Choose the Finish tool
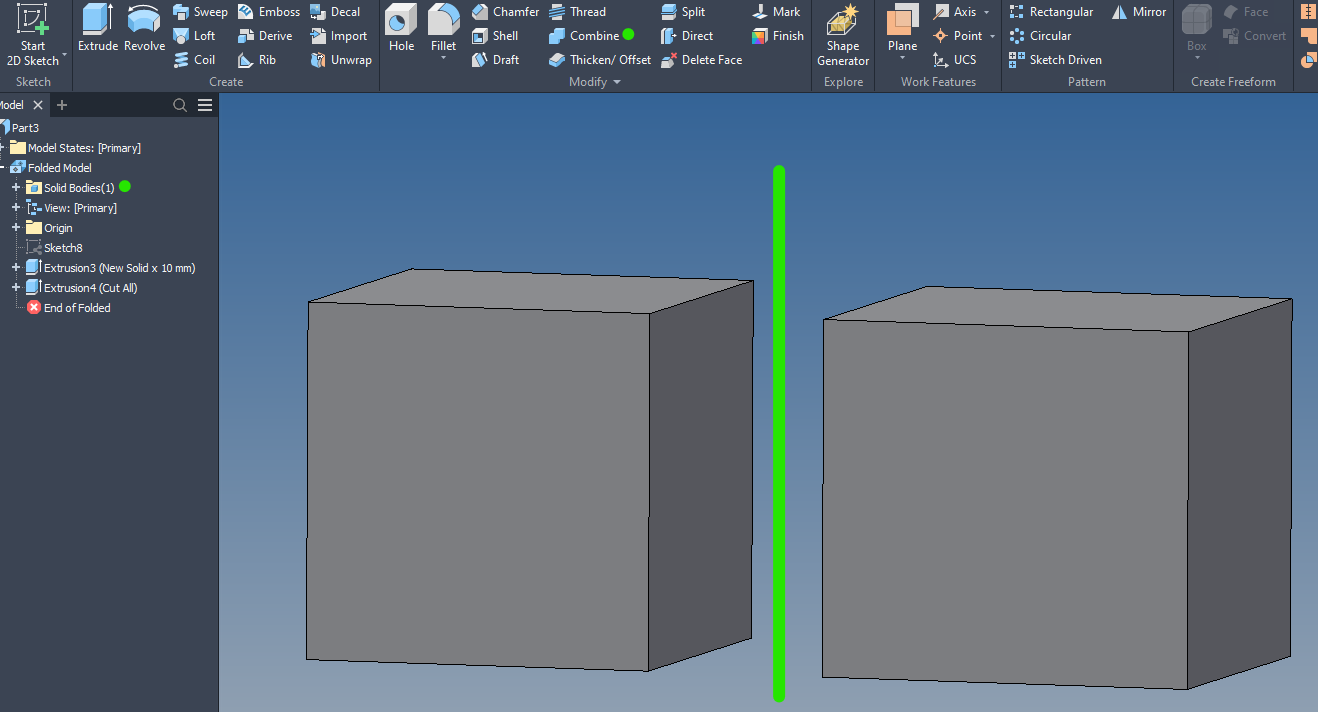The width and height of the screenshot is (1318, 712). (x=778, y=36)
